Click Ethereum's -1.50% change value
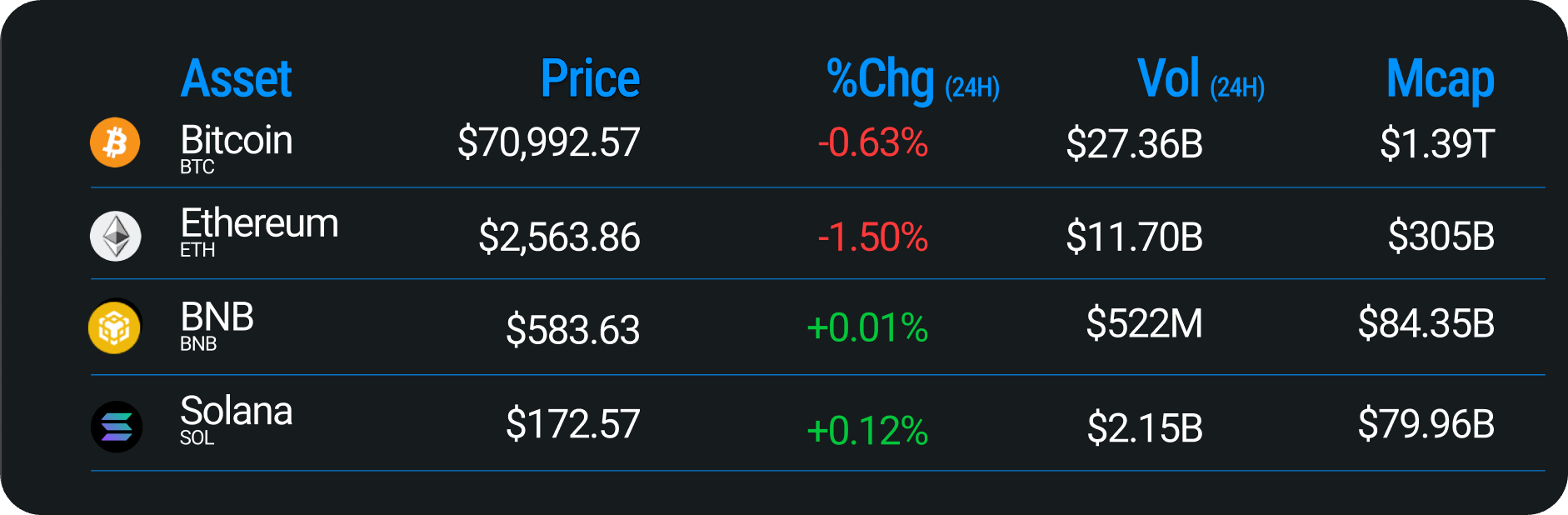Image resolution: width=1568 pixels, height=515 pixels. pyautogui.click(x=872, y=237)
